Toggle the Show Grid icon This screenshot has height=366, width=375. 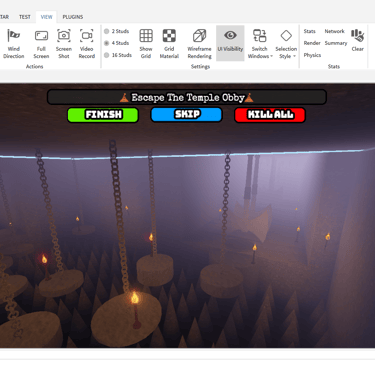[x=146, y=44]
